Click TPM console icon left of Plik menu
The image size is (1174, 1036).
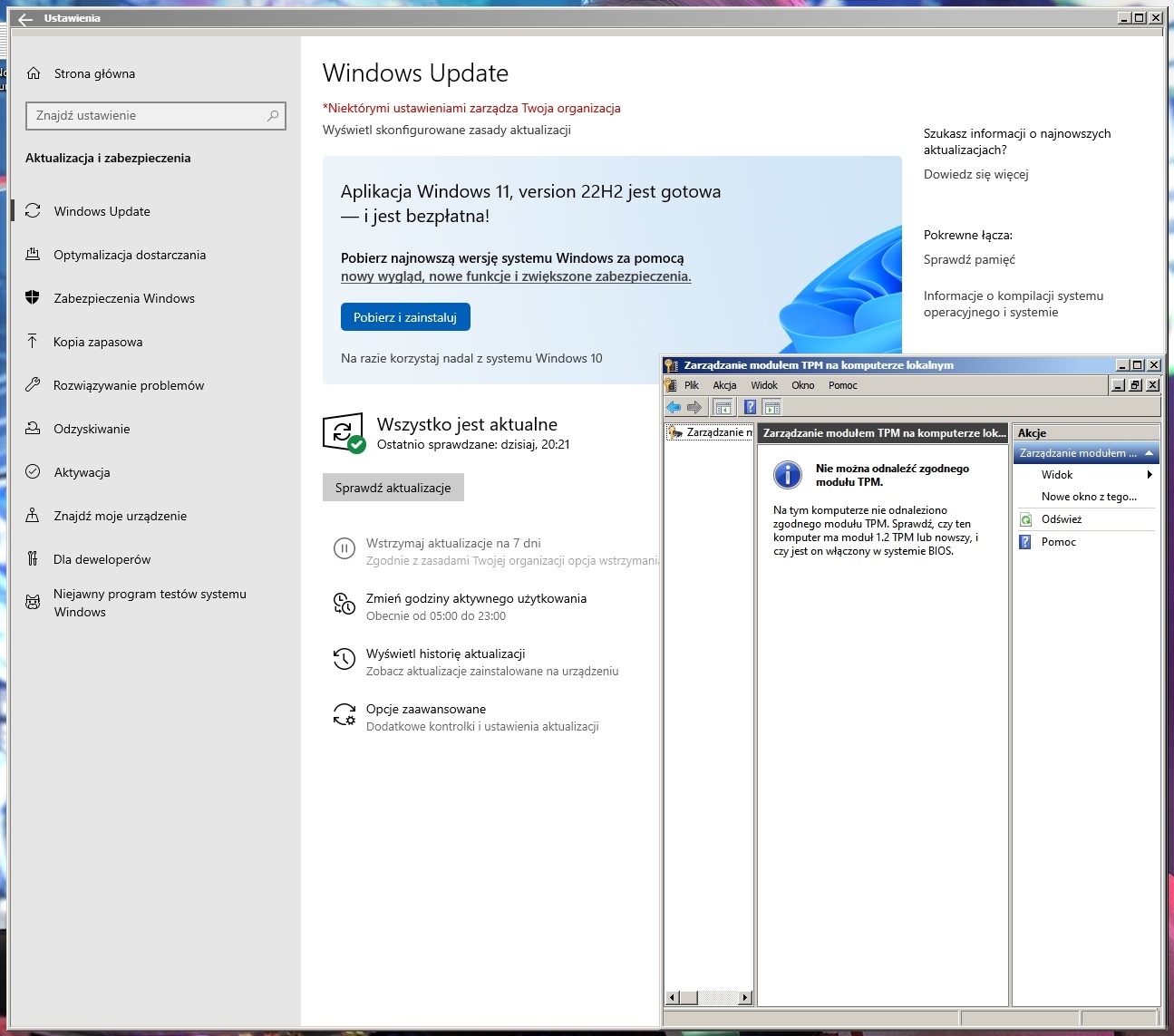coord(671,385)
